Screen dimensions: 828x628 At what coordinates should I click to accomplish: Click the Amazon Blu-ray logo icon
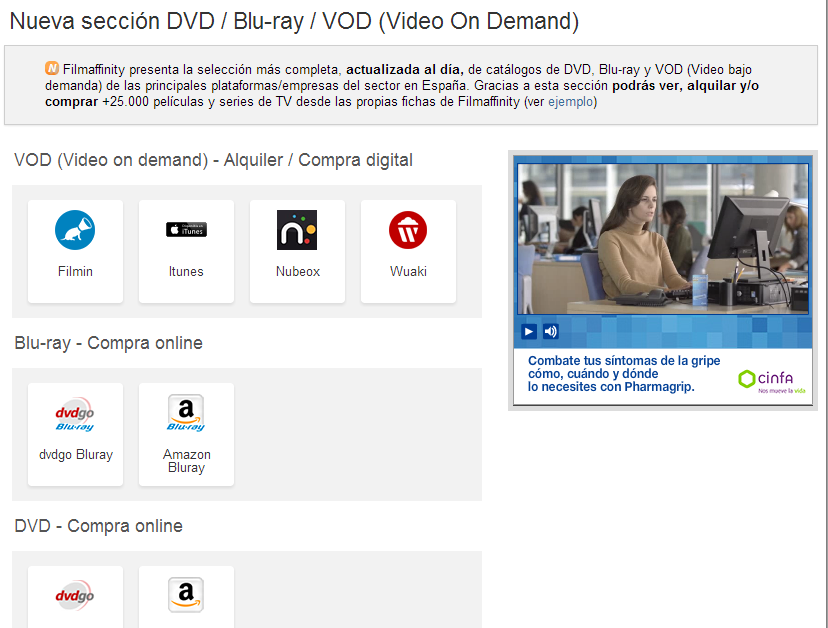click(186, 413)
